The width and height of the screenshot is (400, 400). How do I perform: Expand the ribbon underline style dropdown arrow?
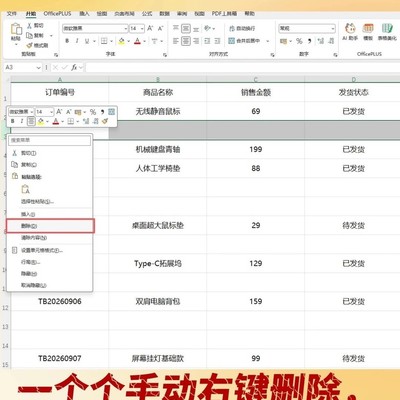[x=94, y=41]
